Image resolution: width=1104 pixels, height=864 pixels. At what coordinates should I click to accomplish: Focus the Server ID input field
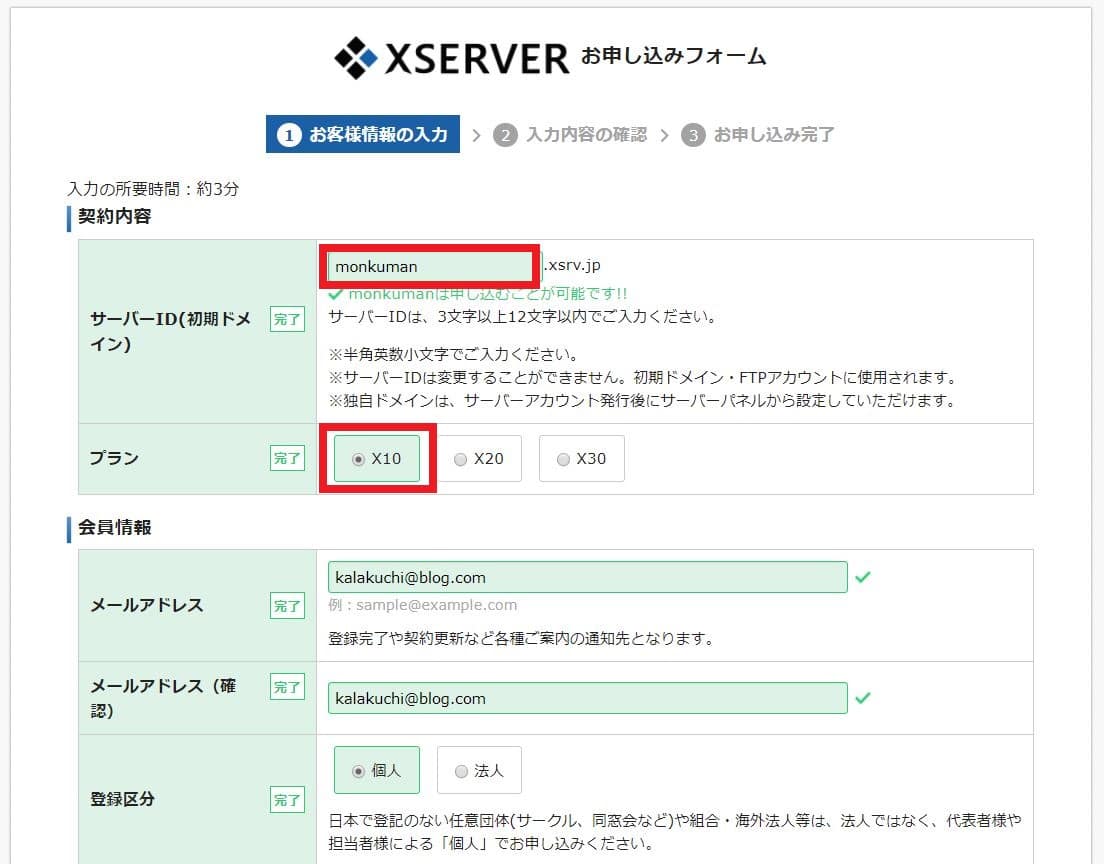coord(430,267)
